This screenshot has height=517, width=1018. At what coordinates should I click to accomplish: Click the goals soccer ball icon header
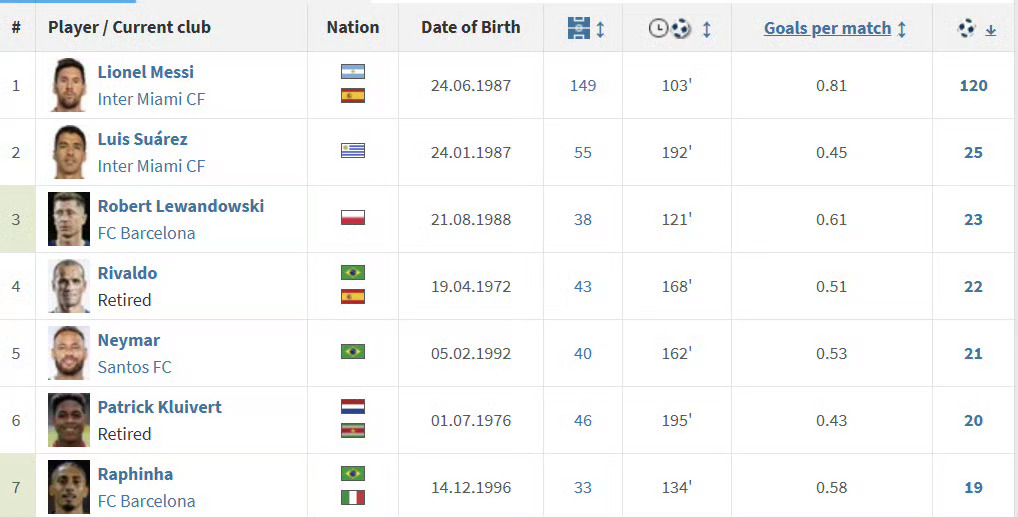click(967, 29)
